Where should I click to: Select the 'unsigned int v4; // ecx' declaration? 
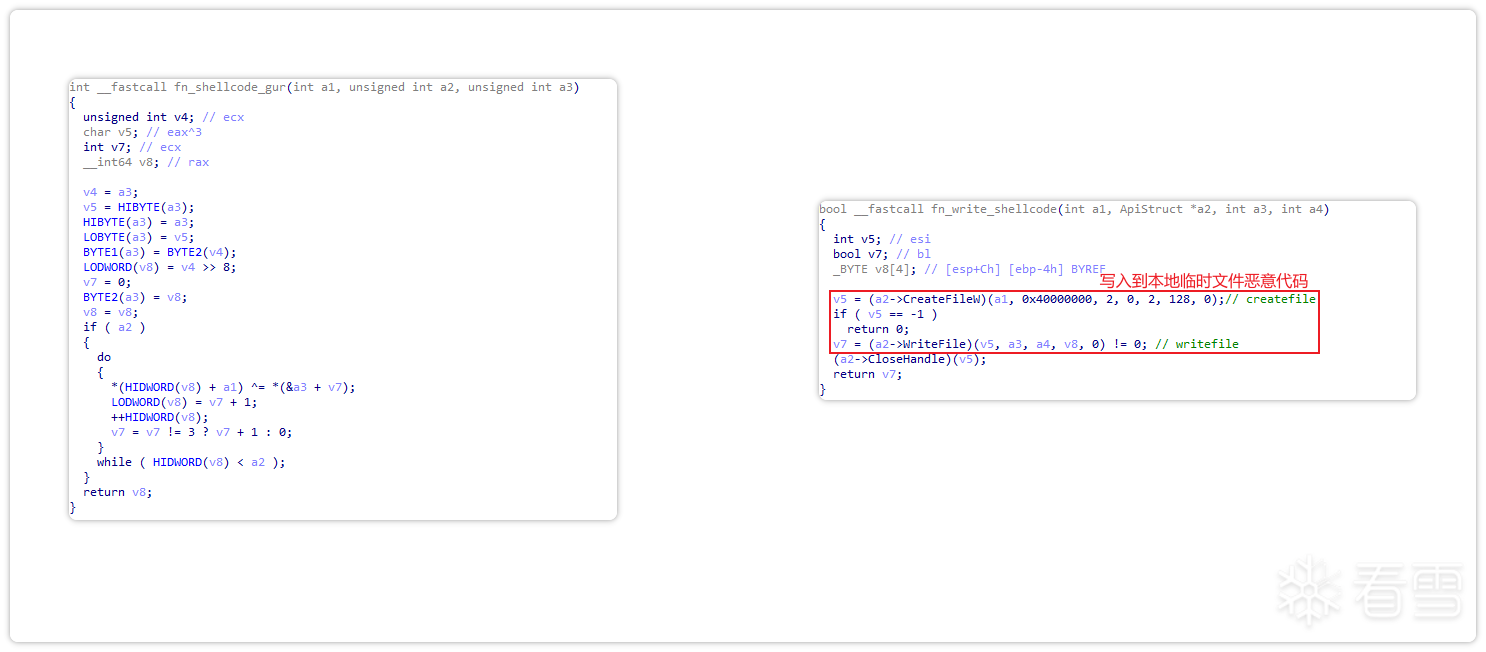pyautogui.click(x=163, y=117)
